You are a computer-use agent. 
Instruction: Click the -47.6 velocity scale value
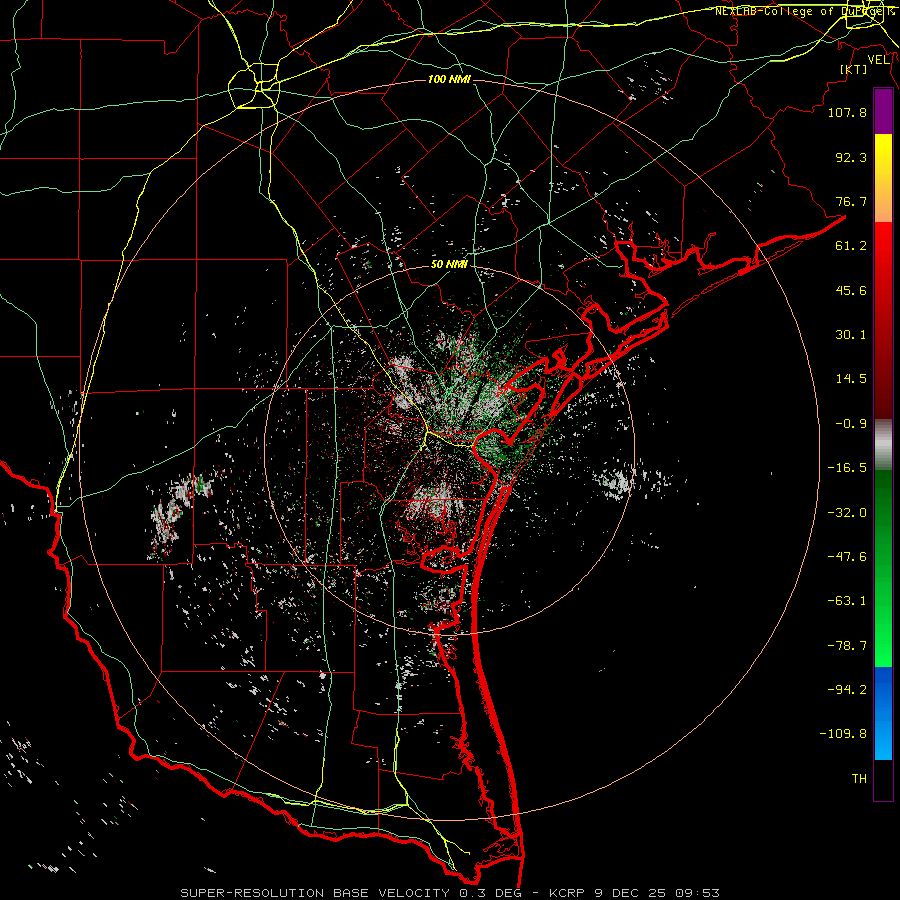coord(847,557)
